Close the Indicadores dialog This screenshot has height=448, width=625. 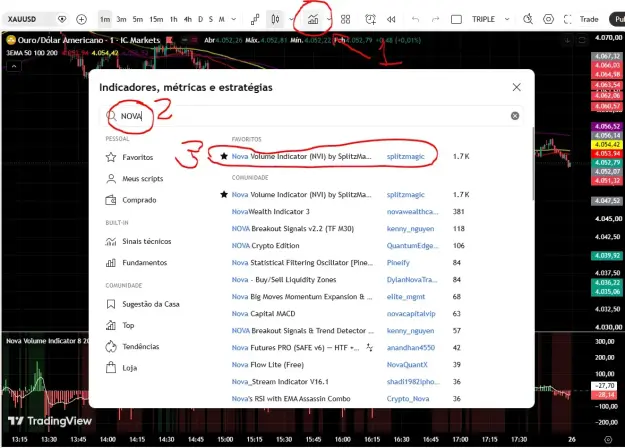[x=516, y=87]
